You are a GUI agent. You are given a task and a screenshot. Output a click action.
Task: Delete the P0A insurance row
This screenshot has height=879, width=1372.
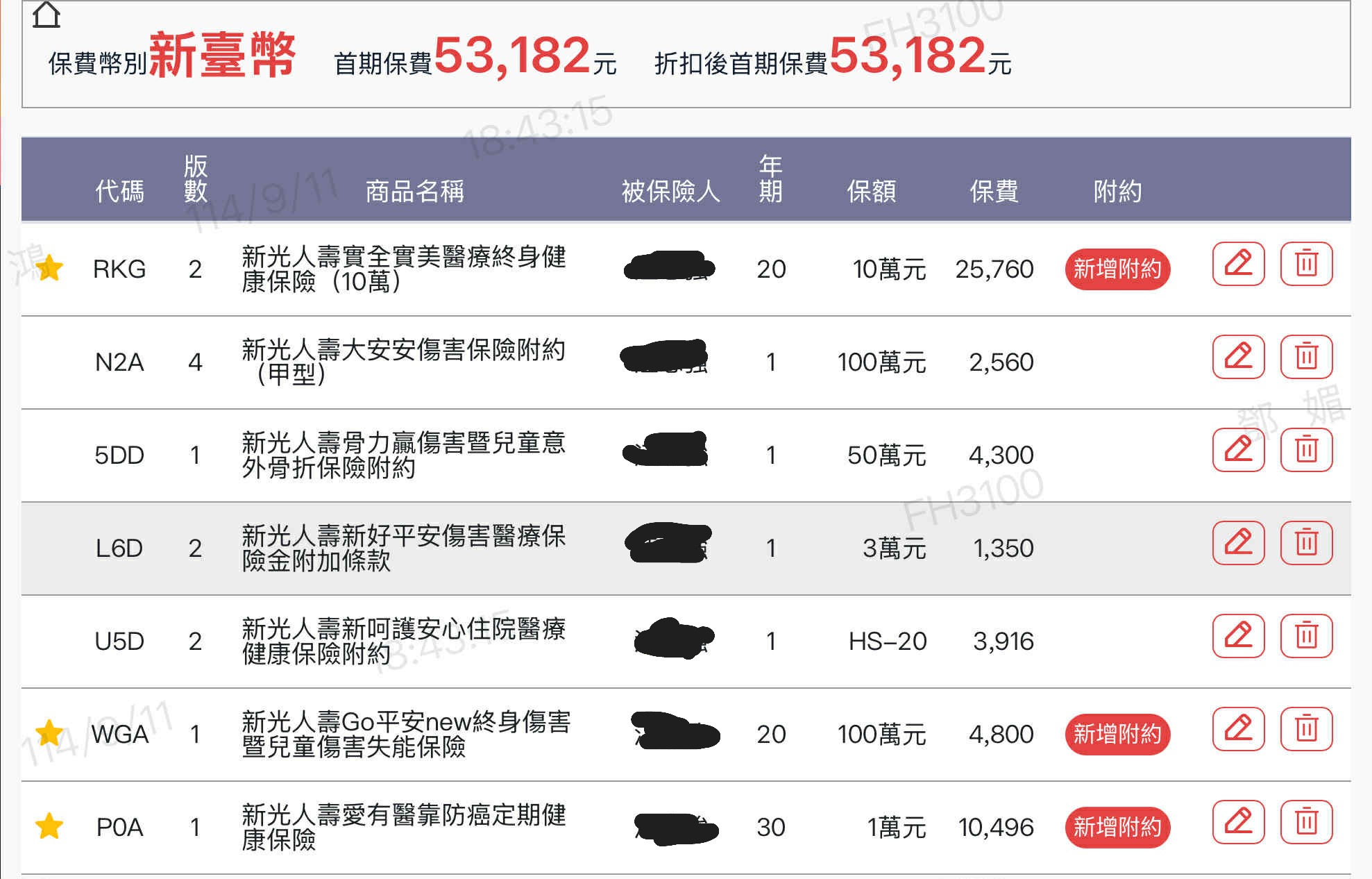click(1306, 822)
